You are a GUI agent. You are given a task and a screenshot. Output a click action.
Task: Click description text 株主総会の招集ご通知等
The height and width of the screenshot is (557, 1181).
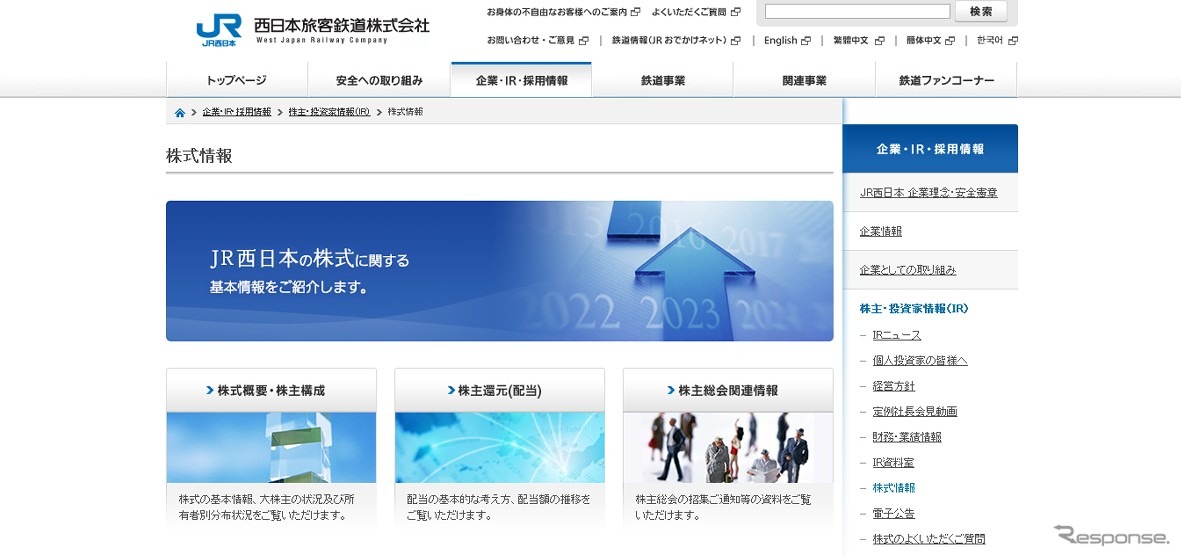tap(723, 507)
